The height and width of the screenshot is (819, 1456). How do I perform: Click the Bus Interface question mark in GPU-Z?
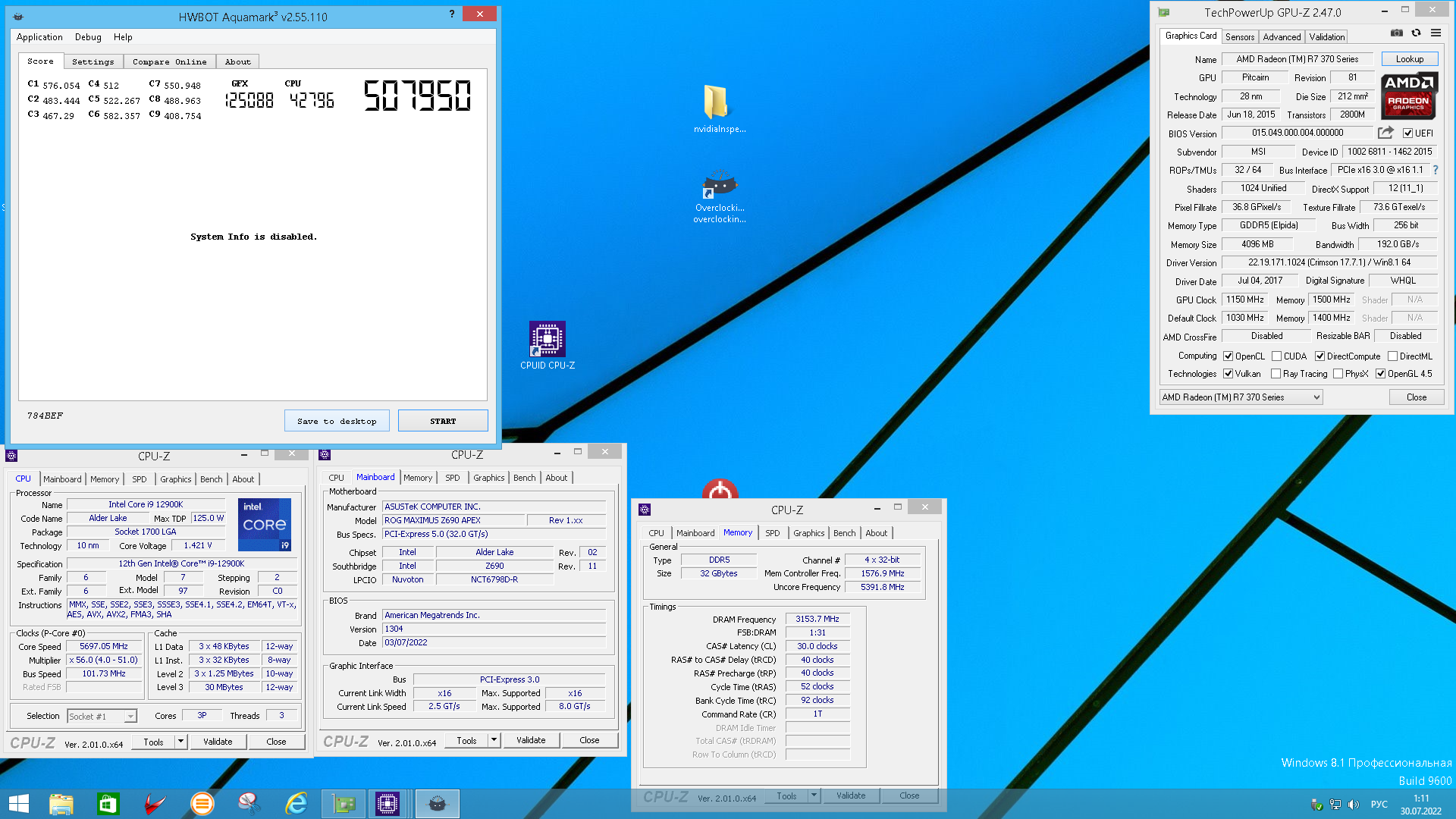(x=1435, y=170)
